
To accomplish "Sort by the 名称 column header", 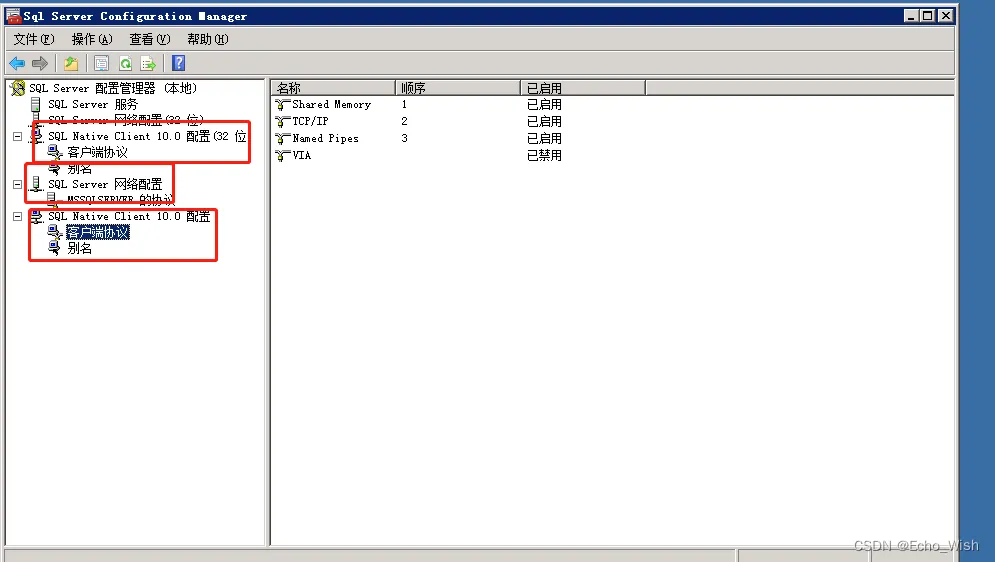I will coord(333,88).
